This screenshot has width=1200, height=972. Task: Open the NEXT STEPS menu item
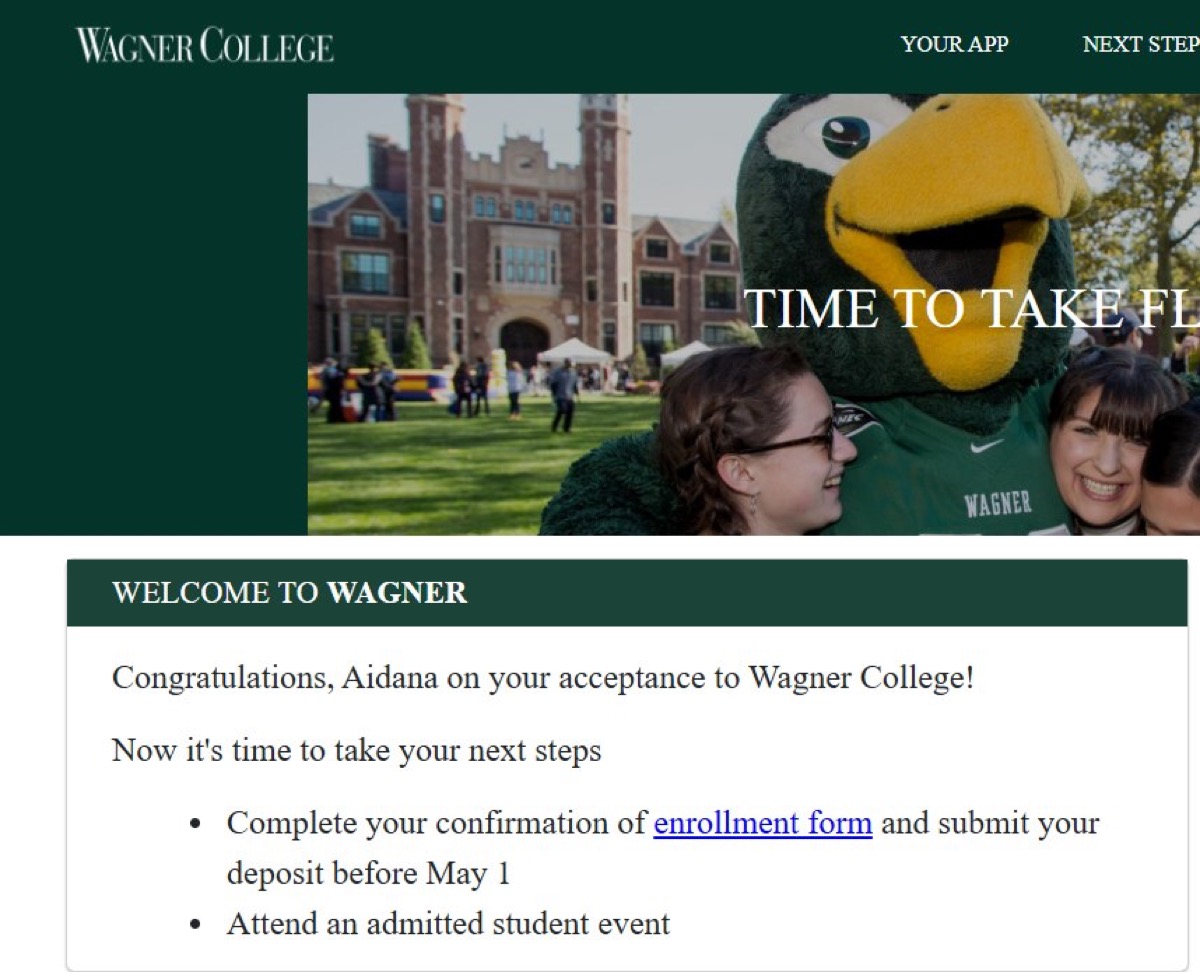[x=1141, y=44]
